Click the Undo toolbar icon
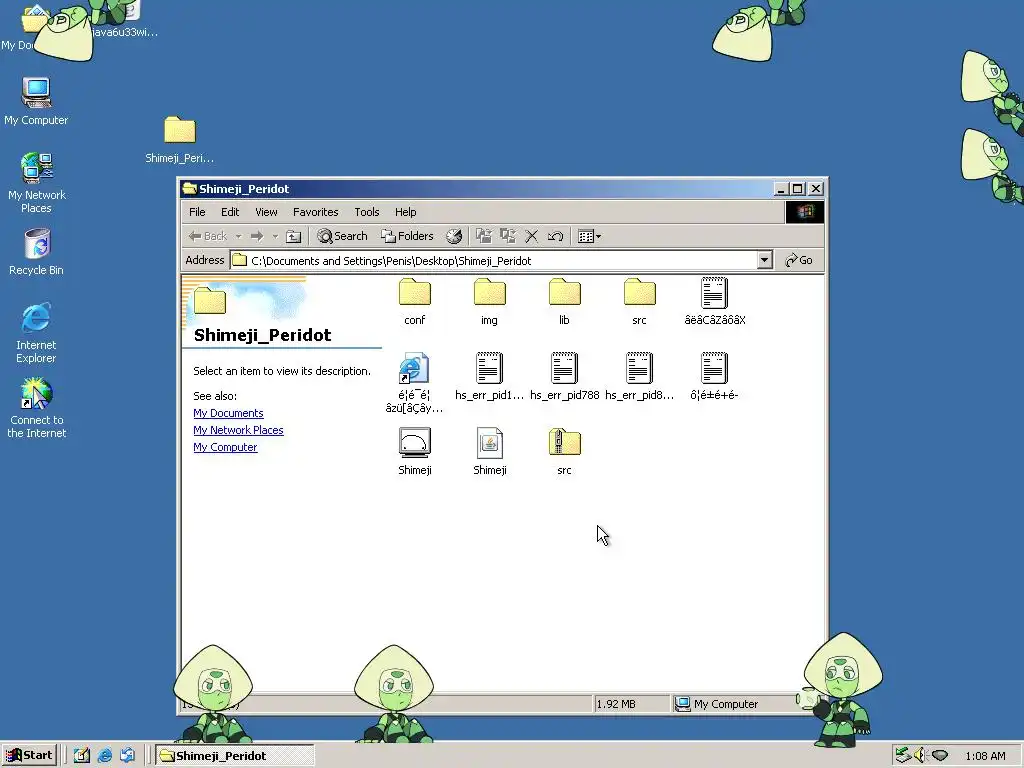Viewport: 1024px width, 768px height. 556,236
